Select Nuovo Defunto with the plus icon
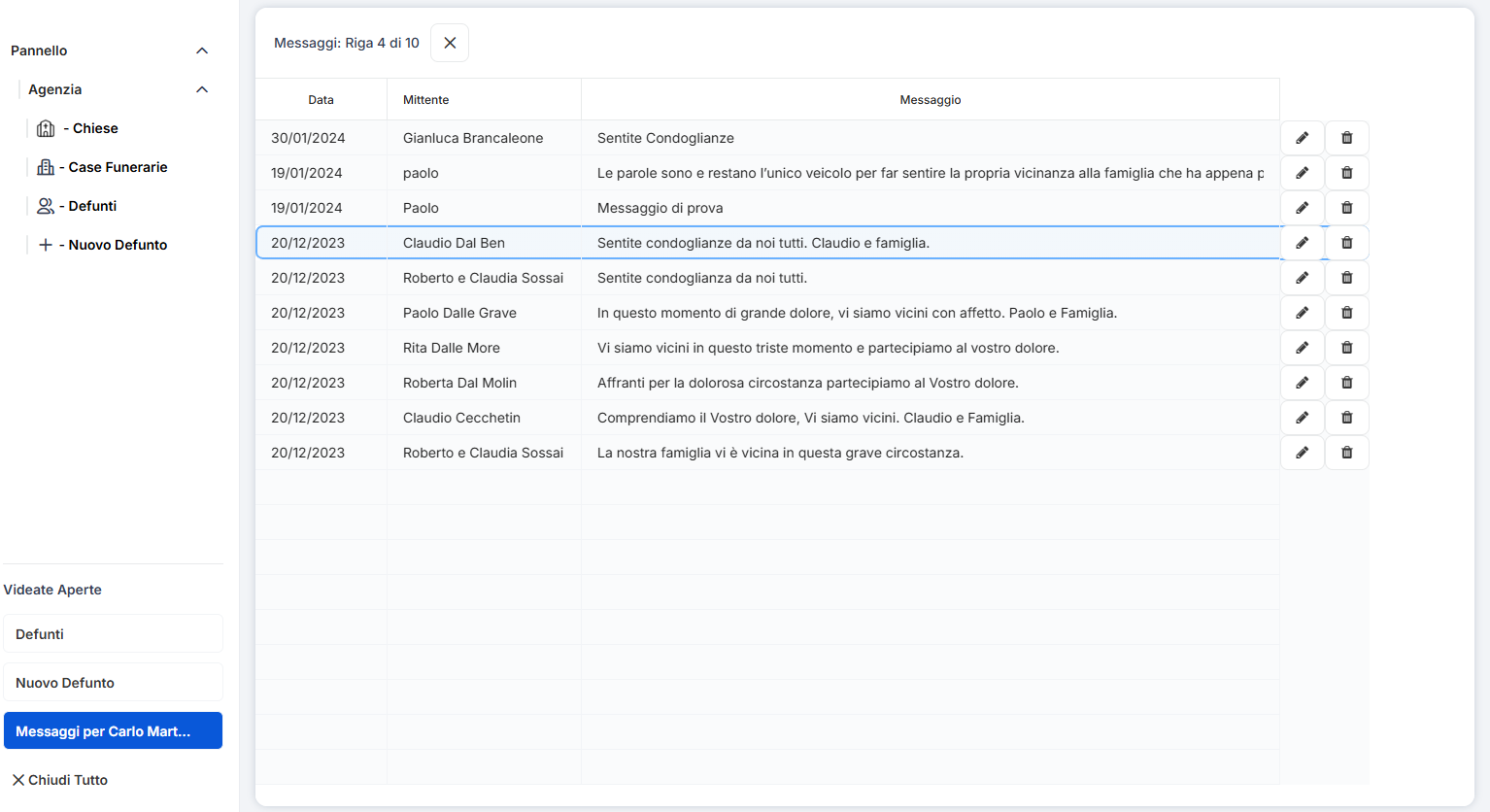Screen dimensions: 1490x812 (x=117, y=245)
